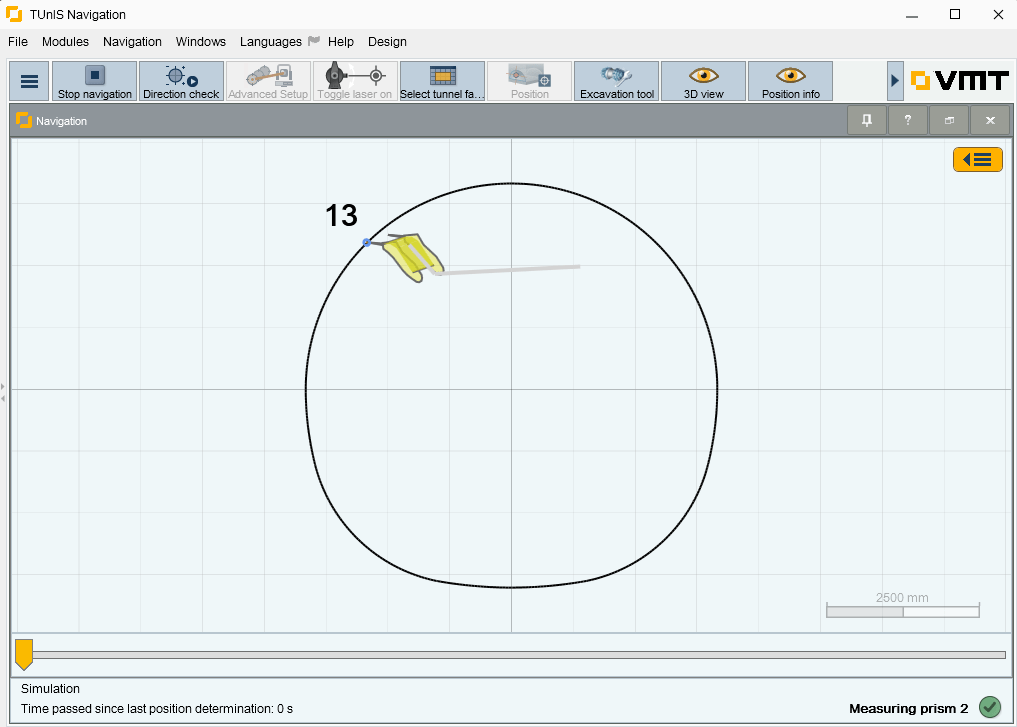Open the Design menu

[x=387, y=42]
